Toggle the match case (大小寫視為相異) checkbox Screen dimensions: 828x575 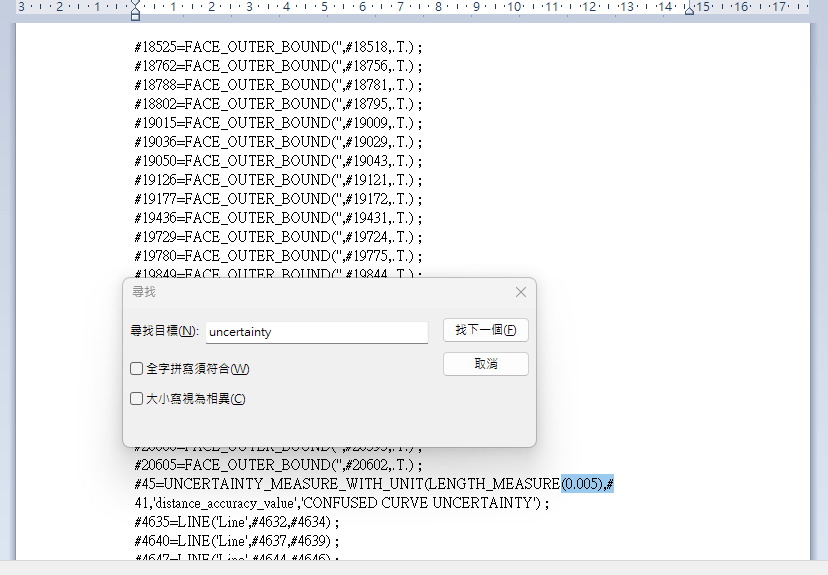tap(137, 399)
